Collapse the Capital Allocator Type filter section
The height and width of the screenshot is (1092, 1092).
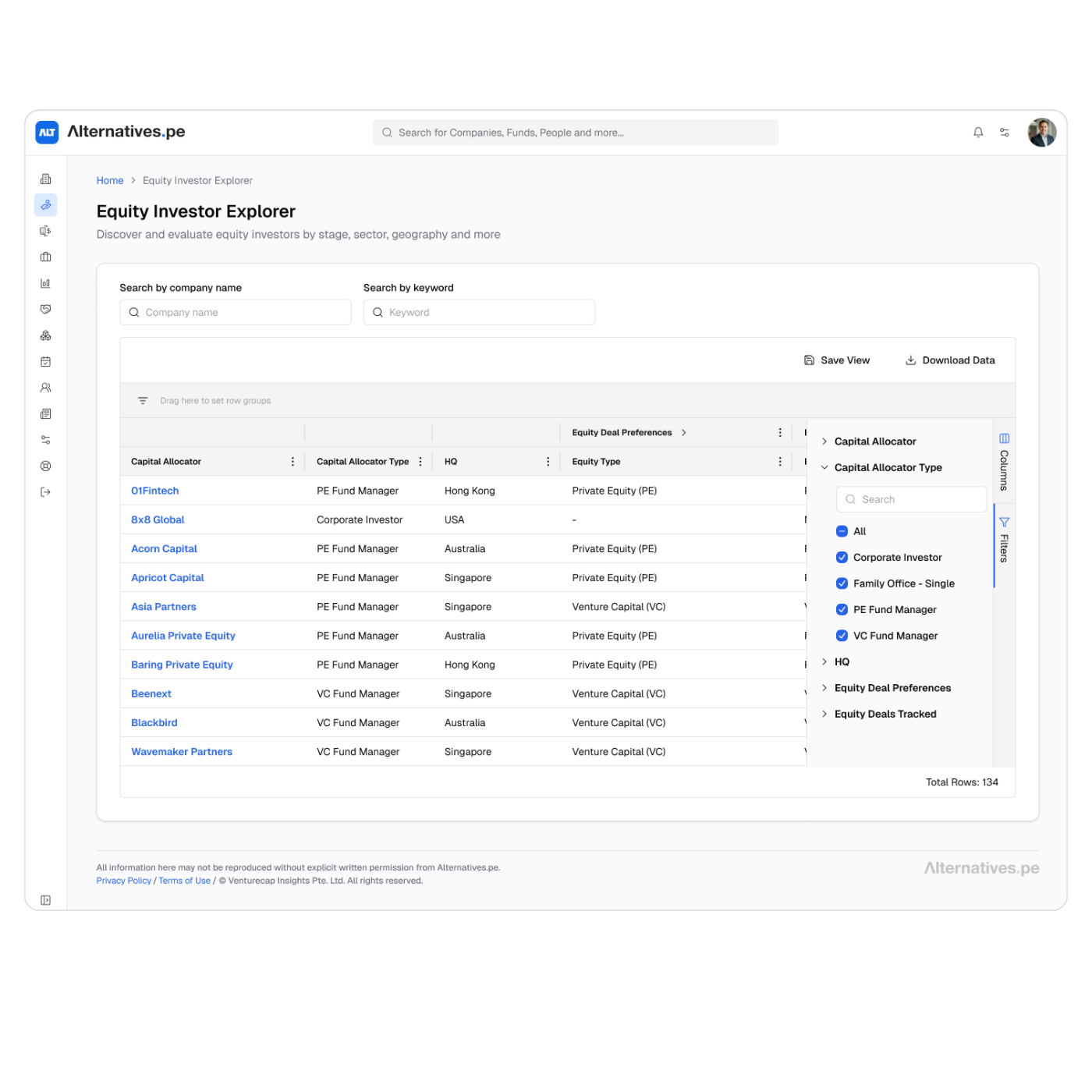point(824,468)
